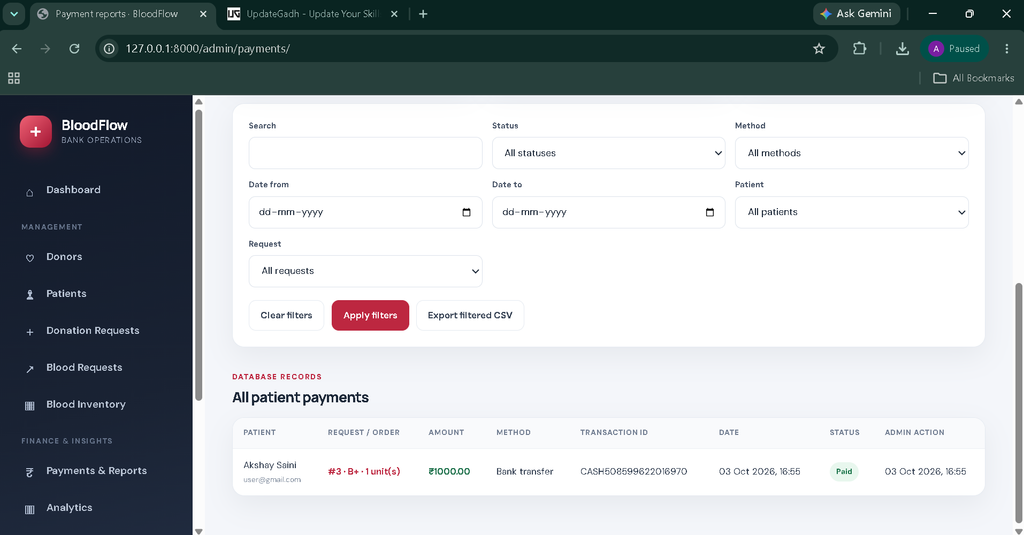Open Blood Requests in the sidebar
This screenshot has height=535, width=1024.
84,368
